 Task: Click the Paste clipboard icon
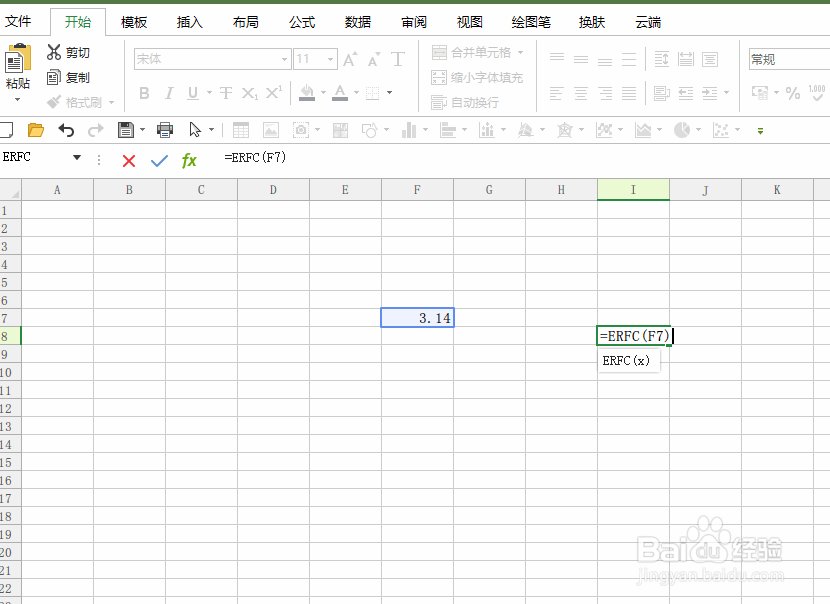tap(18, 58)
